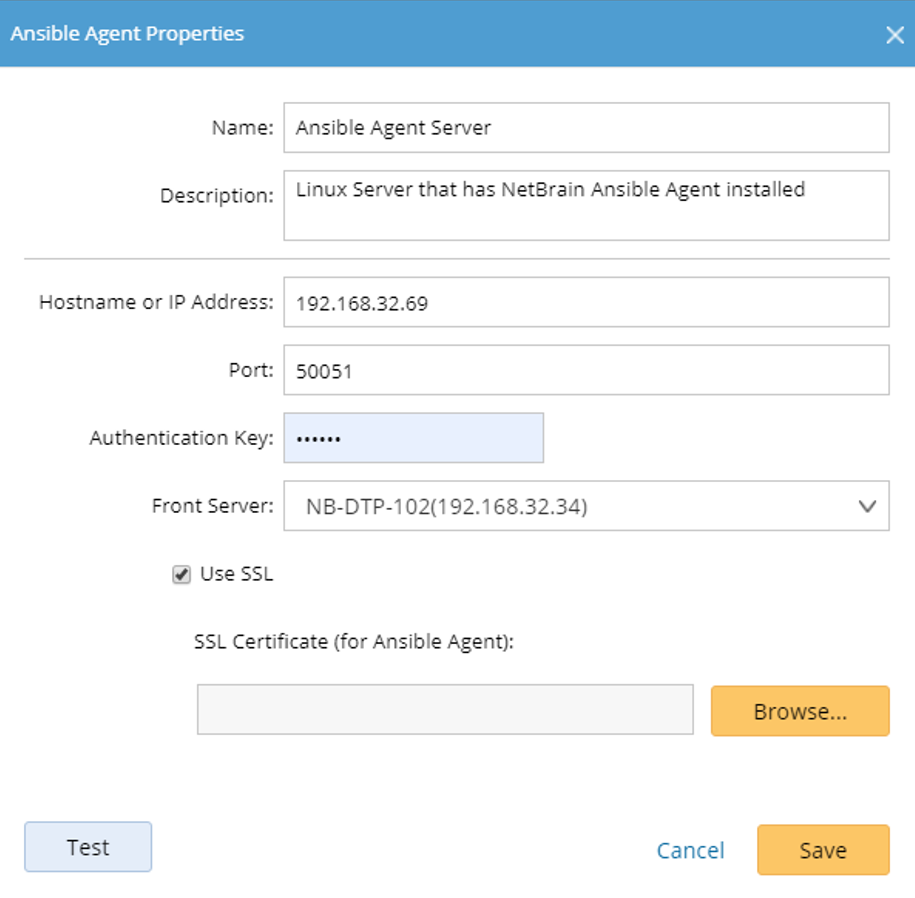Test the Ansible Agent connection
Screen dimensions: 915x898
88,847
